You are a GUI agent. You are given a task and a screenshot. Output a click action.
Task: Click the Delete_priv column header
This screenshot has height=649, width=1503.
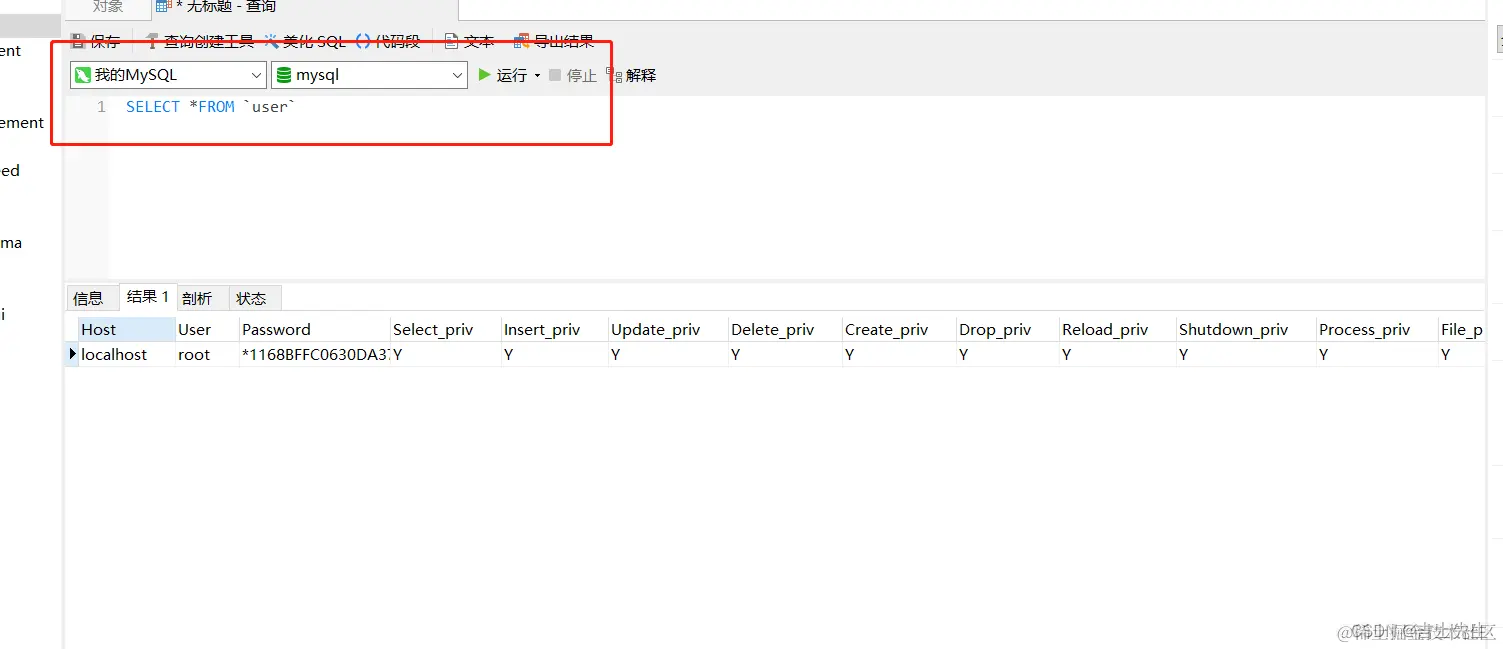click(785, 329)
